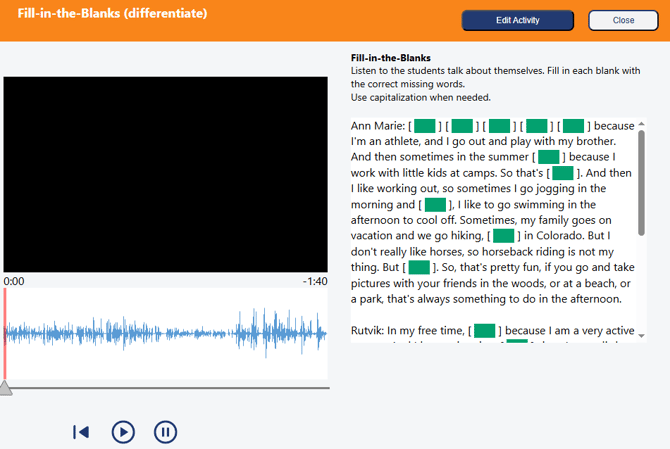Select the first blank after "Ann Marie:"

425,126
